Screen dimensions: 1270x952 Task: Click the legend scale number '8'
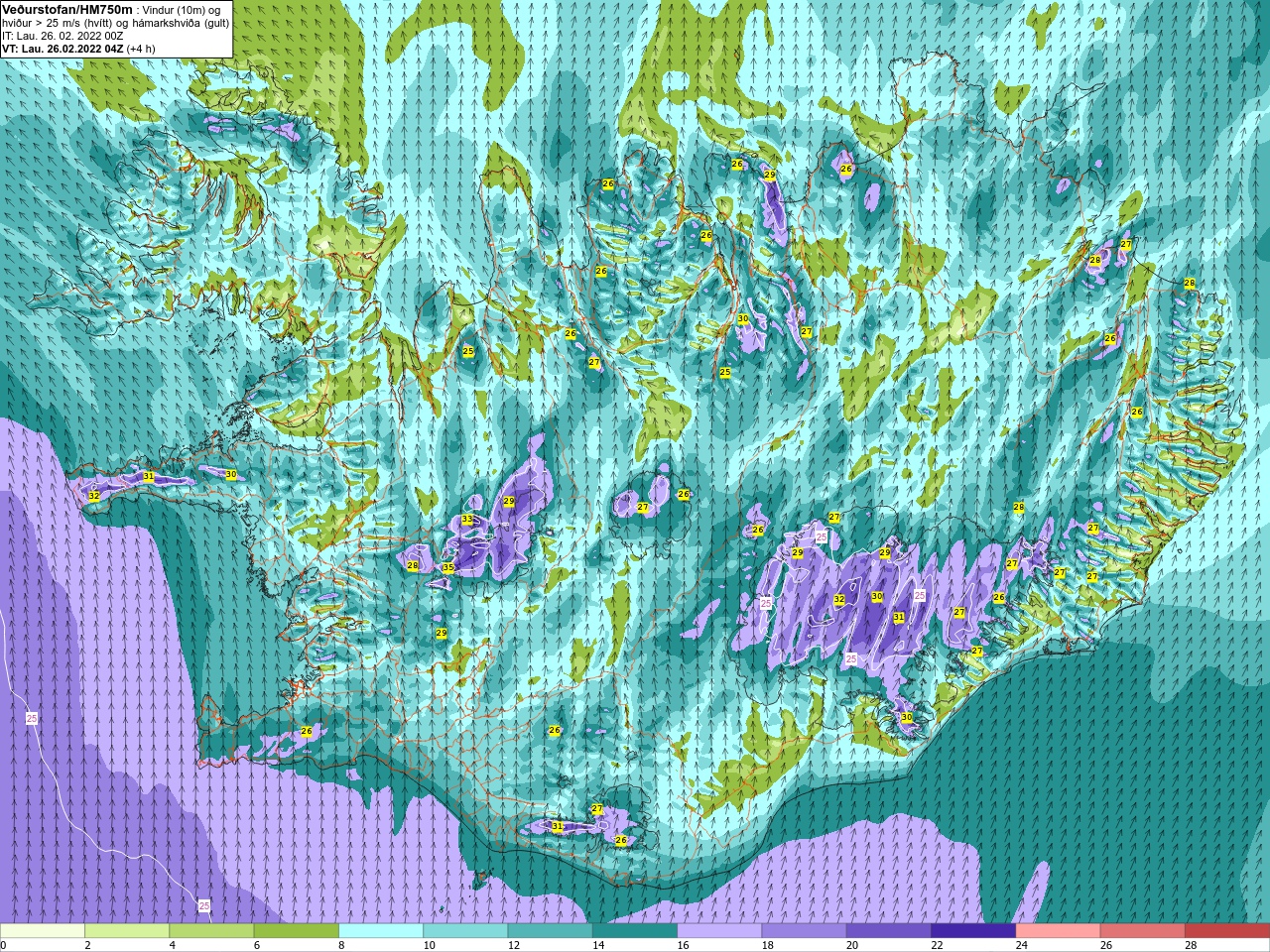tap(341, 945)
